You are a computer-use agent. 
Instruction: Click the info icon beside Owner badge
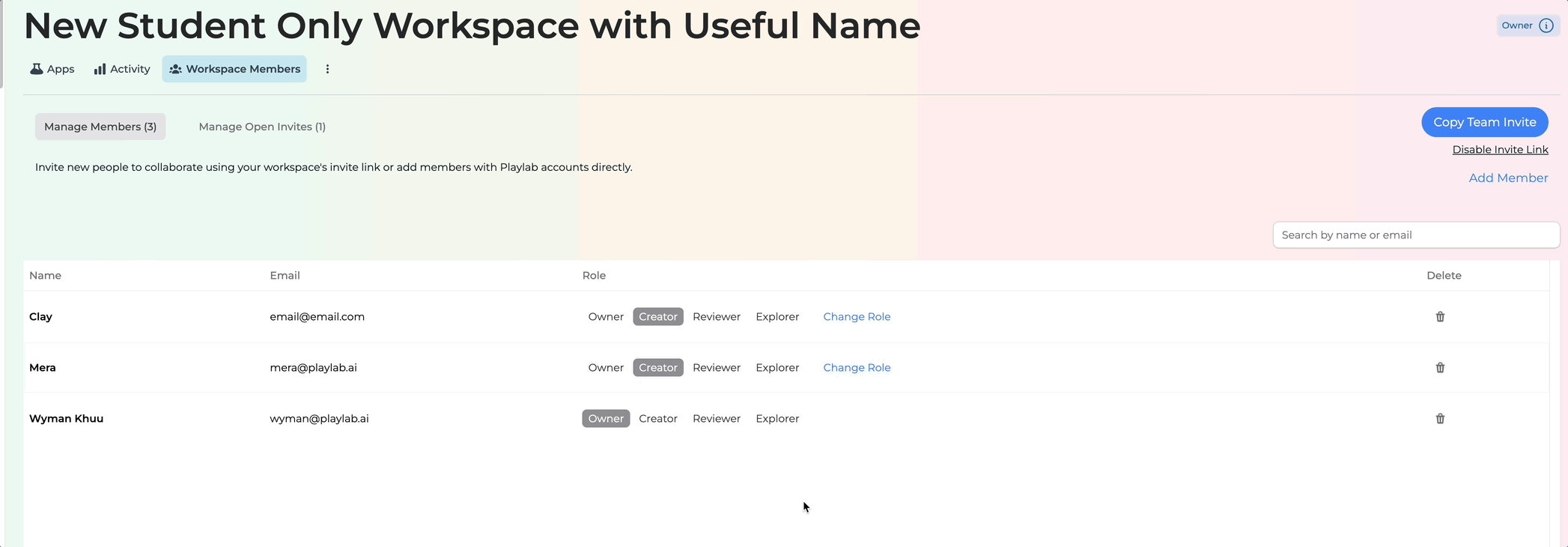[1546, 25]
